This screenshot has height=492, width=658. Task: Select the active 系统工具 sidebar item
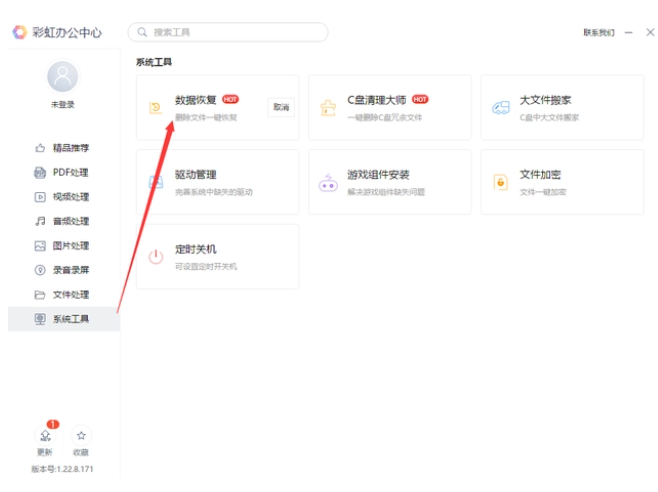coord(64,319)
